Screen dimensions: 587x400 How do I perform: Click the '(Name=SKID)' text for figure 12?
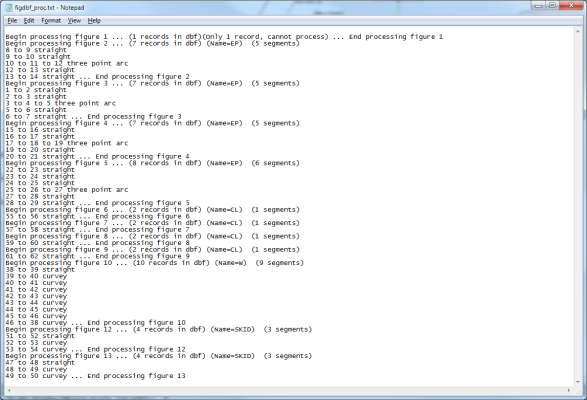coord(232,329)
